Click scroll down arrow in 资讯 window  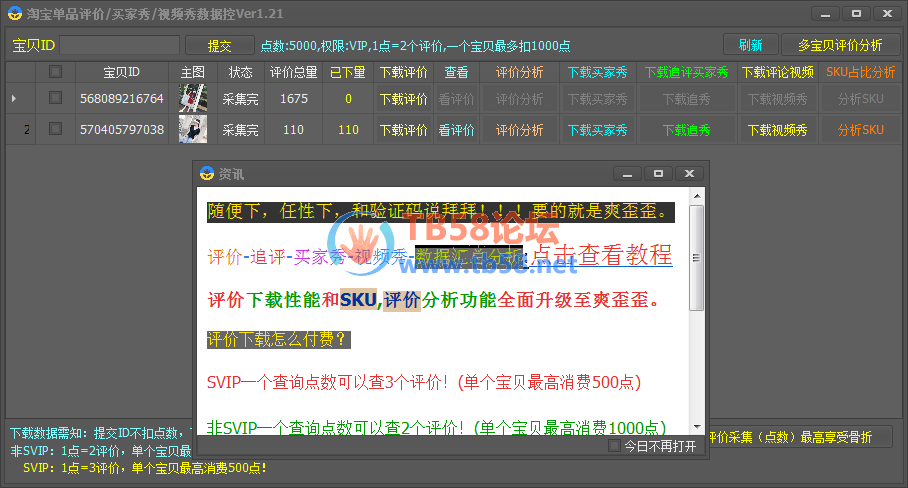tap(697, 427)
